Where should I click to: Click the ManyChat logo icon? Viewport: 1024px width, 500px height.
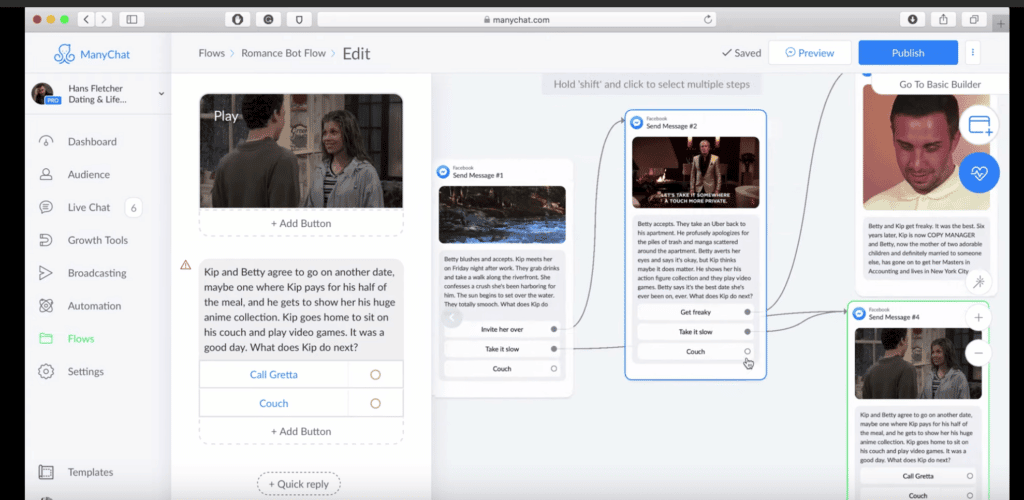click(x=65, y=54)
